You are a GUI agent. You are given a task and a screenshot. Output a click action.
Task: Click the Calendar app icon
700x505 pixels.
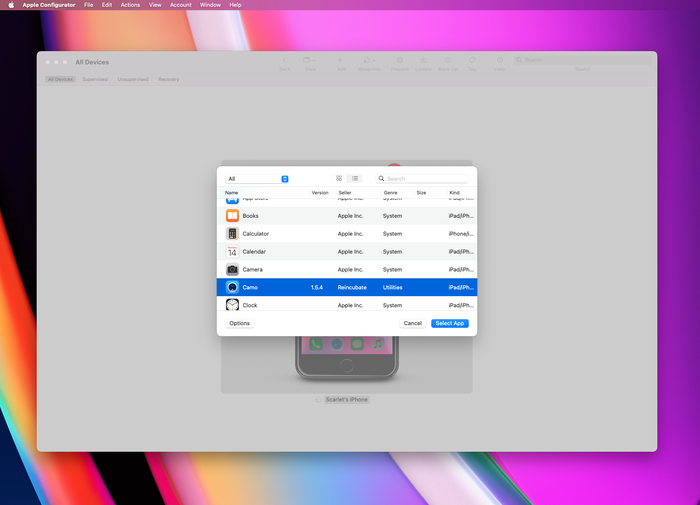[232, 252]
